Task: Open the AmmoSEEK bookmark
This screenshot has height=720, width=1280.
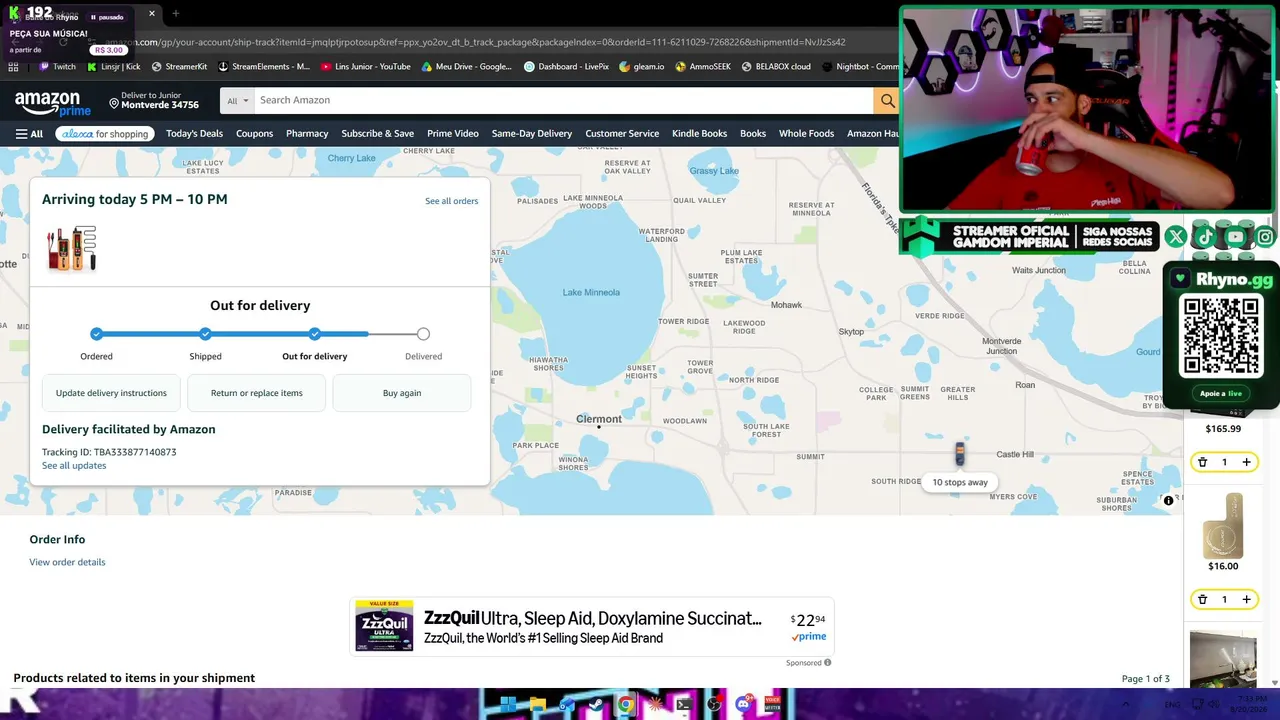Action: point(703,67)
